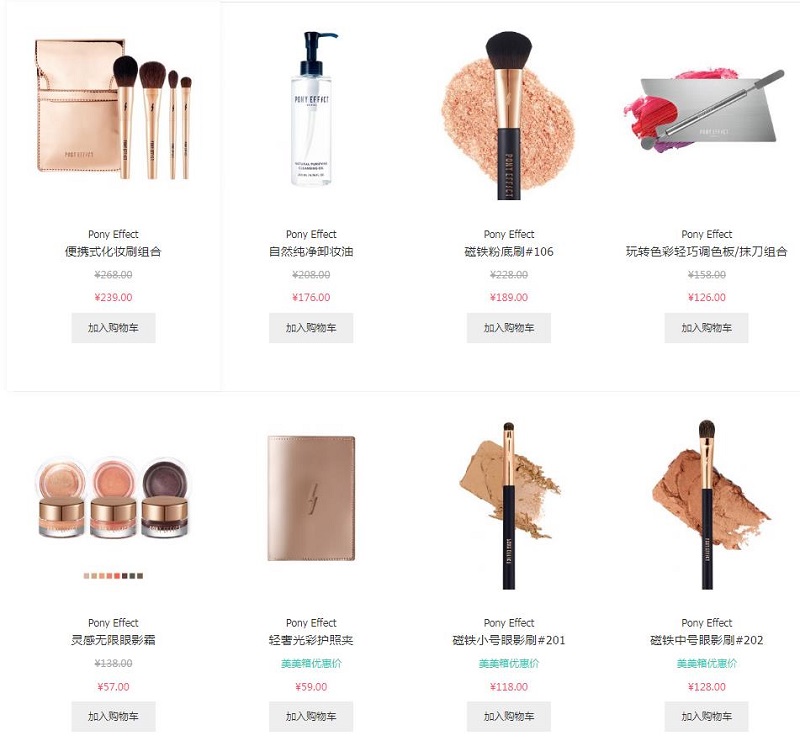Add 自然纯净卸妆油 to the cart
The width and height of the screenshot is (800, 741).
[x=311, y=328]
